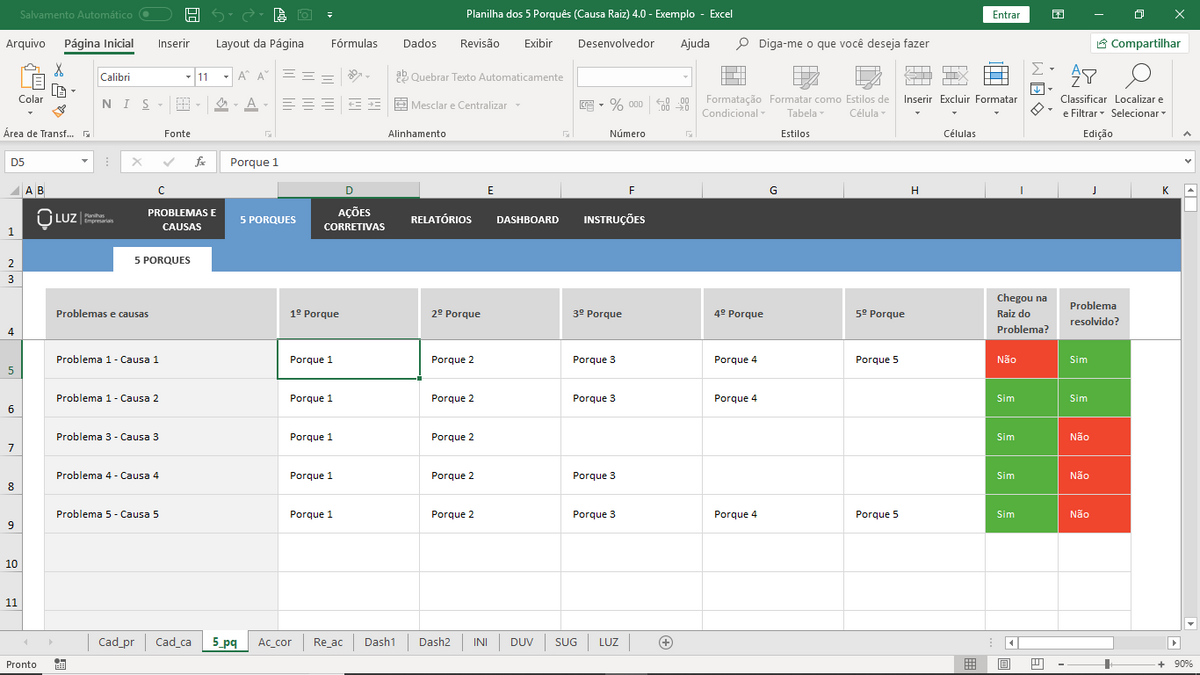Click the AÇÕES CORRETIVAS navigation button
Image resolution: width=1200 pixels, height=675 pixels.
tap(354, 220)
